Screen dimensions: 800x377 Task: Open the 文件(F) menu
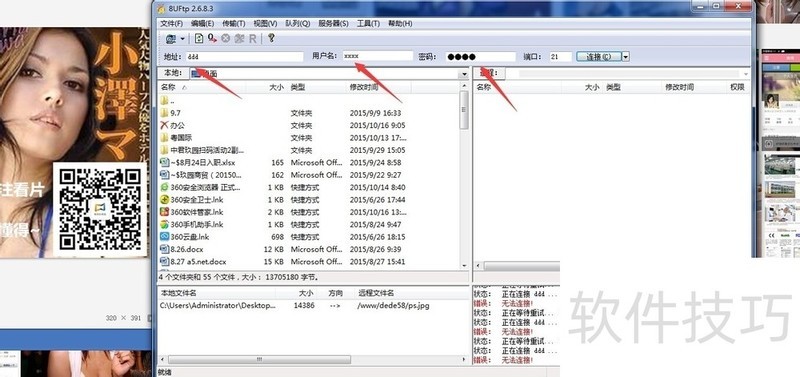pos(171,23)
